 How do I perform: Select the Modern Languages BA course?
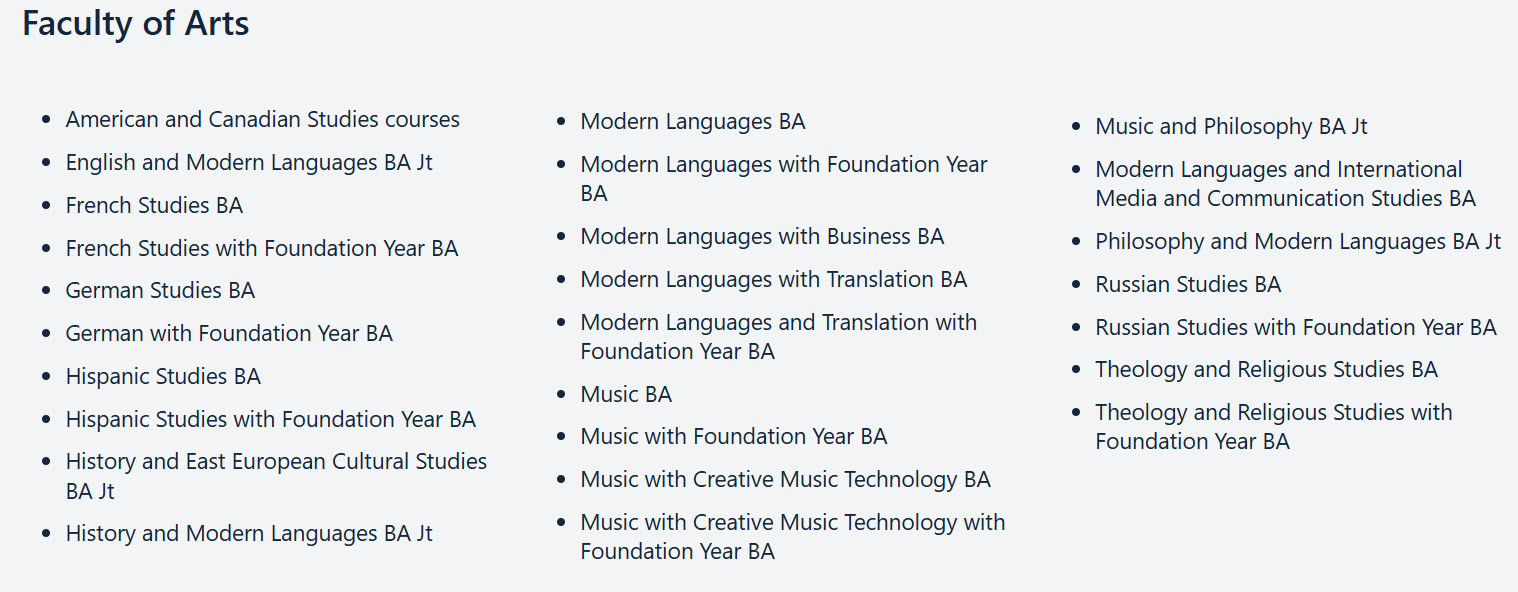pyautogui.click(x=693, y=122)
